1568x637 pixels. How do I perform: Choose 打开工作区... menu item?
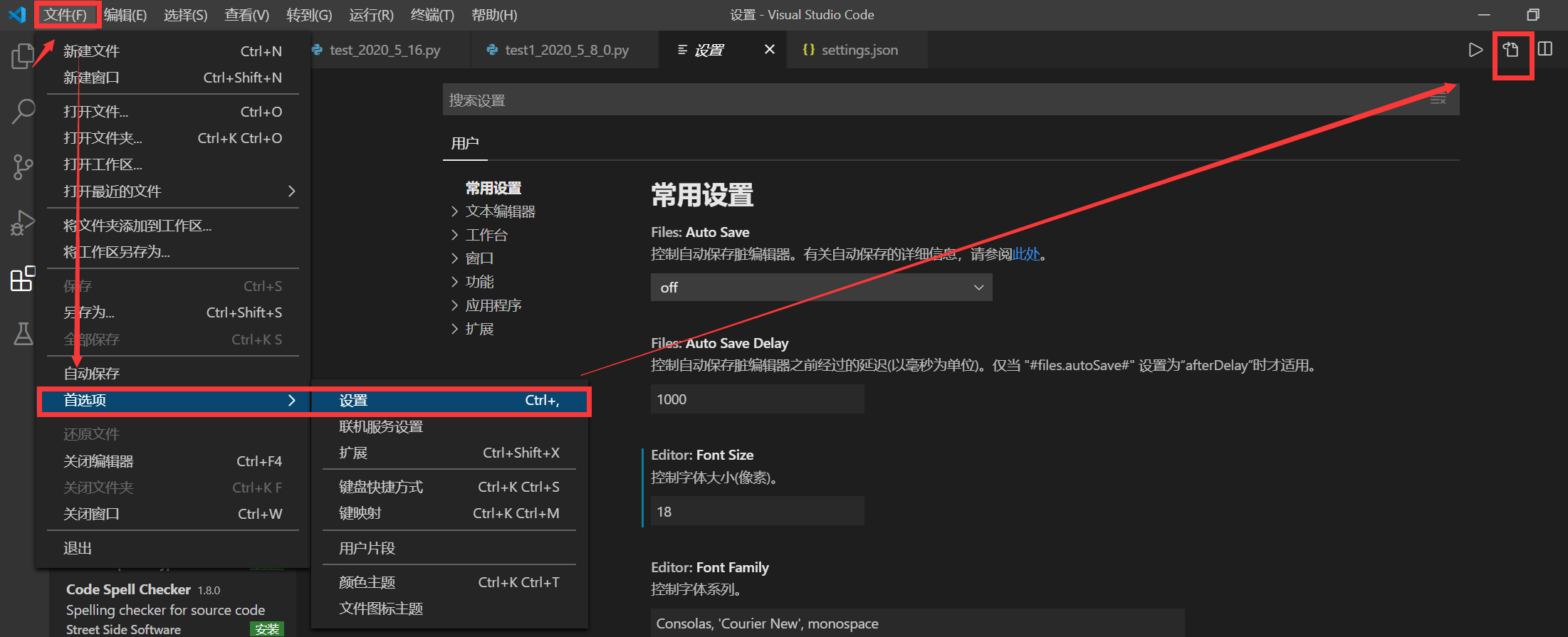172,164
